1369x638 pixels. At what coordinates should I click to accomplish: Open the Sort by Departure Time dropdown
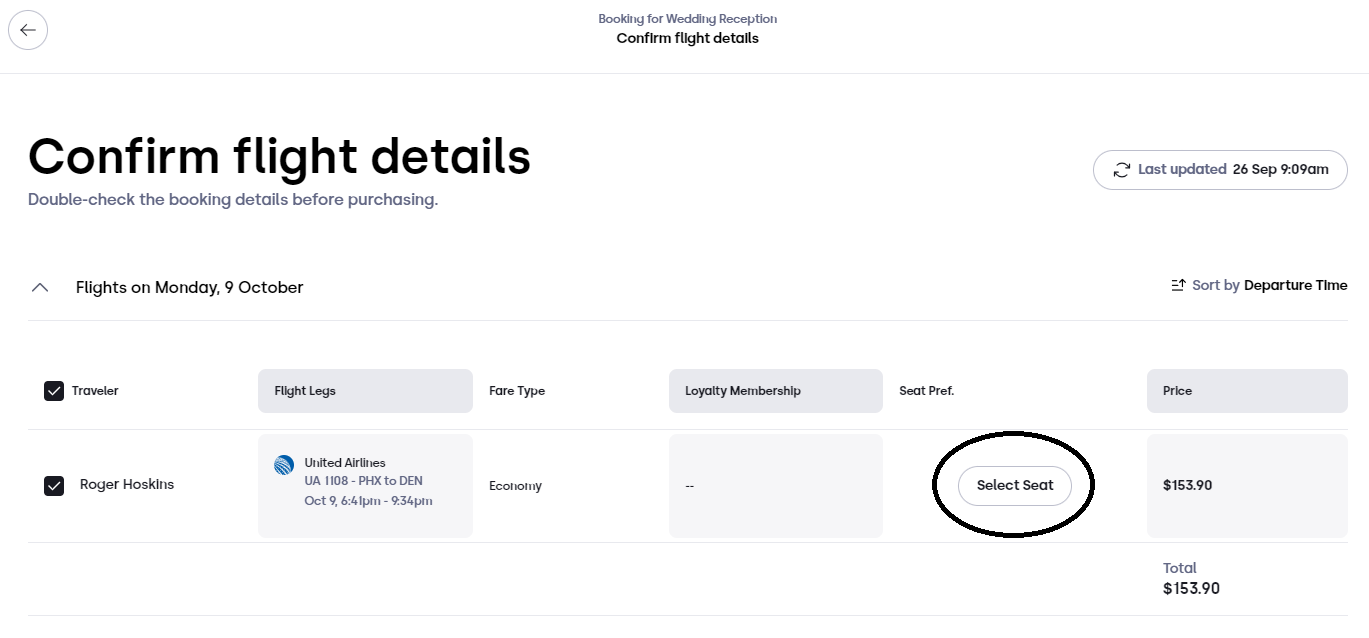coord(1259,286)
